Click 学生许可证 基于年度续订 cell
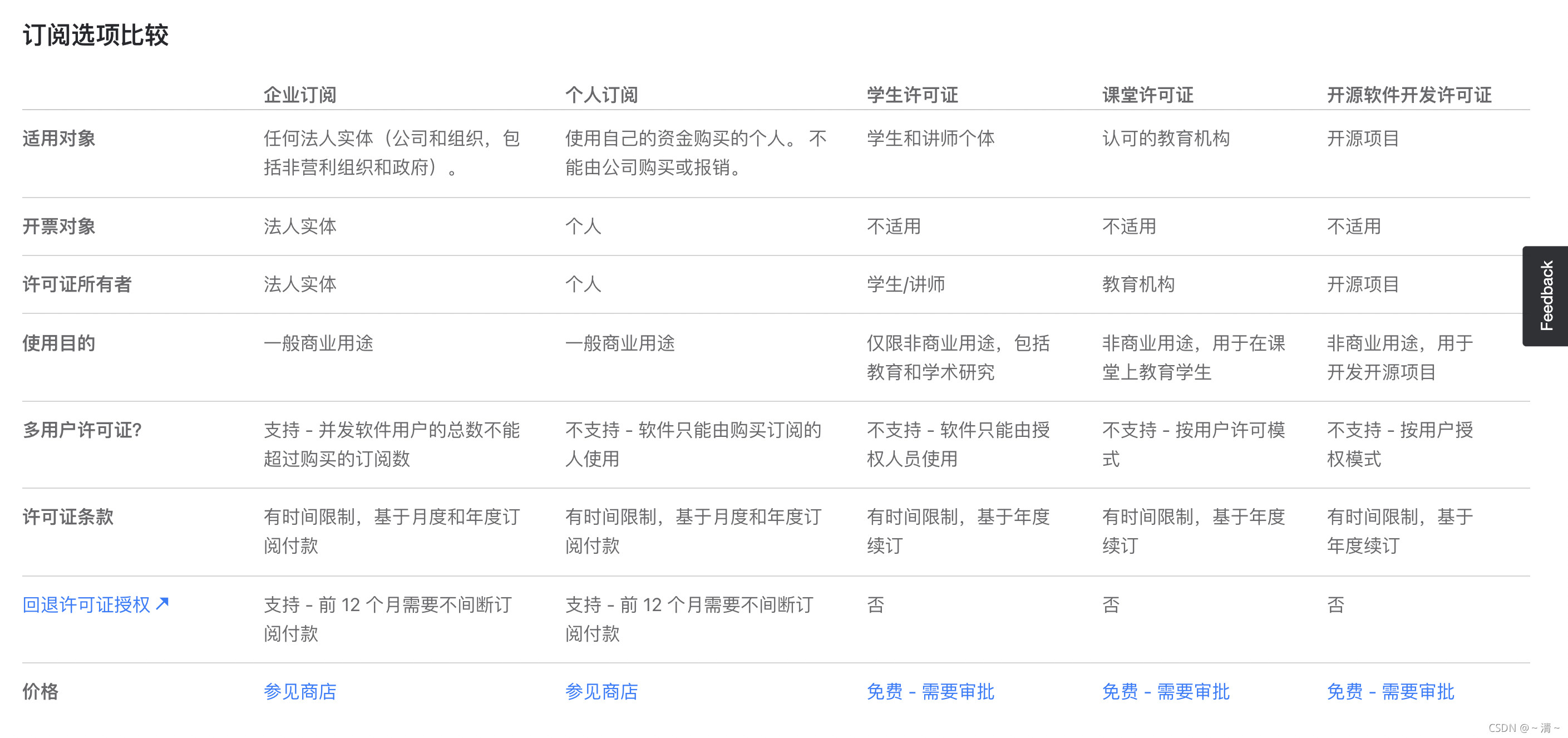Screen dimensions: 1568x738 point(958,531)
